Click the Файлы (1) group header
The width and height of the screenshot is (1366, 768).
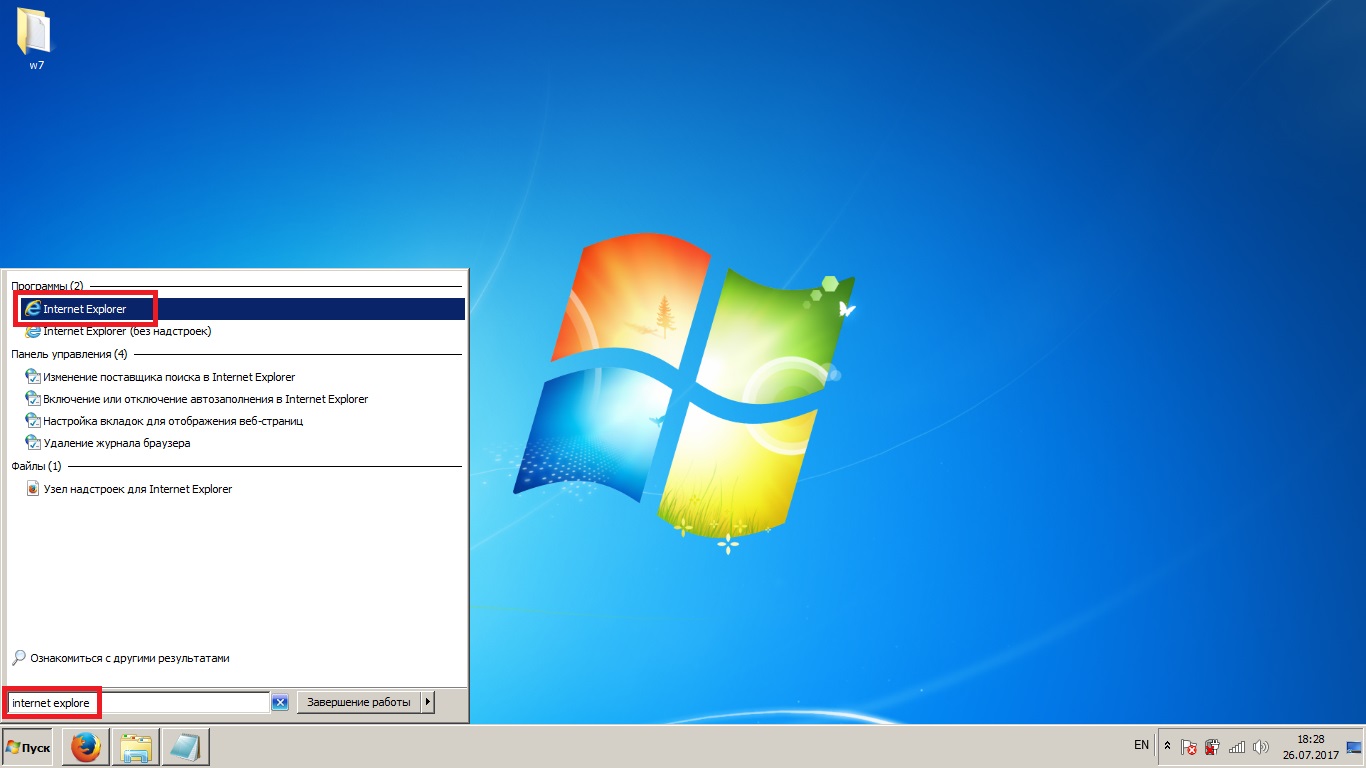pyautogui.click(x=36, y=466)
